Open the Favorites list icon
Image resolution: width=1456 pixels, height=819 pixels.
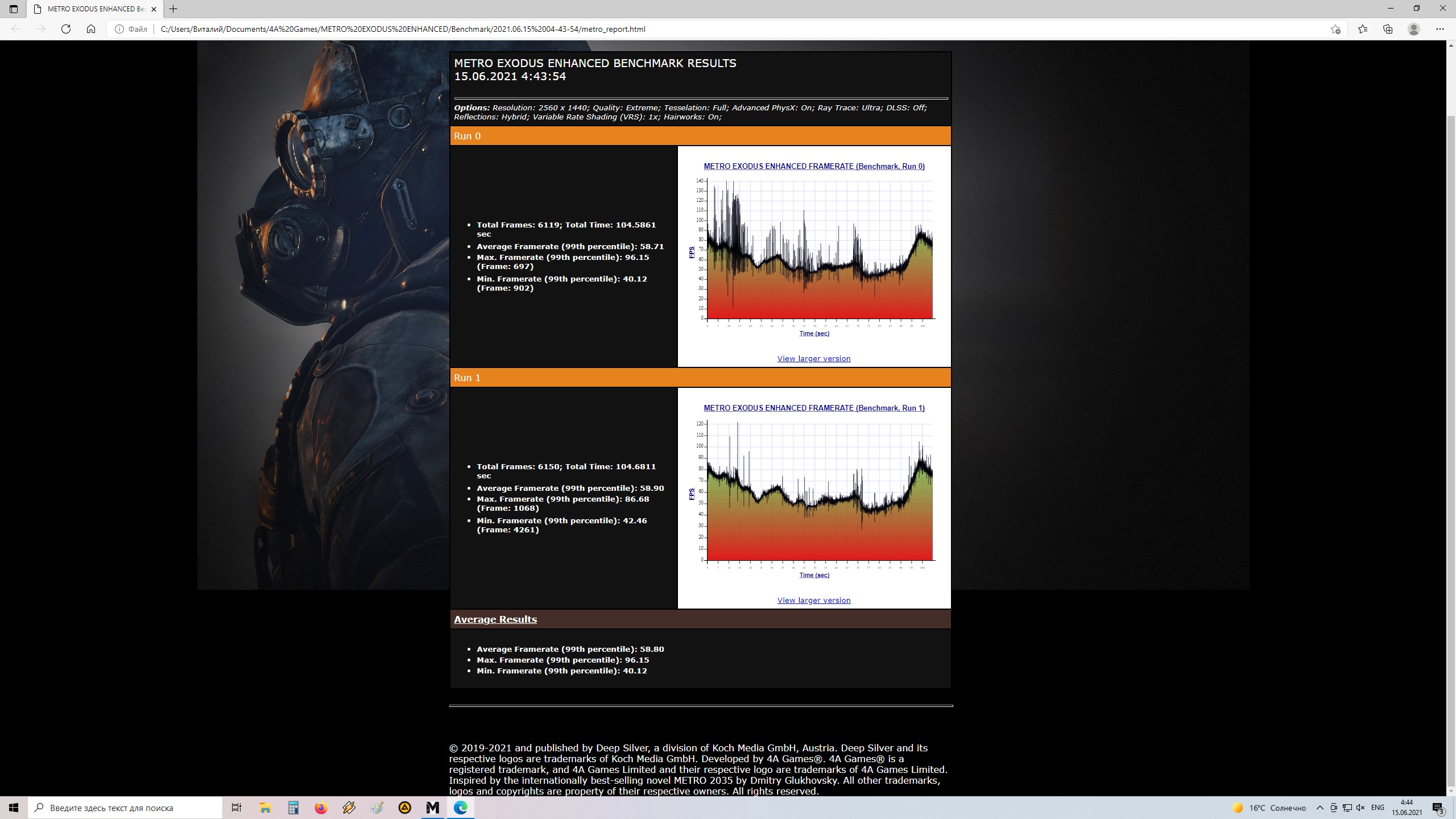1363,29
